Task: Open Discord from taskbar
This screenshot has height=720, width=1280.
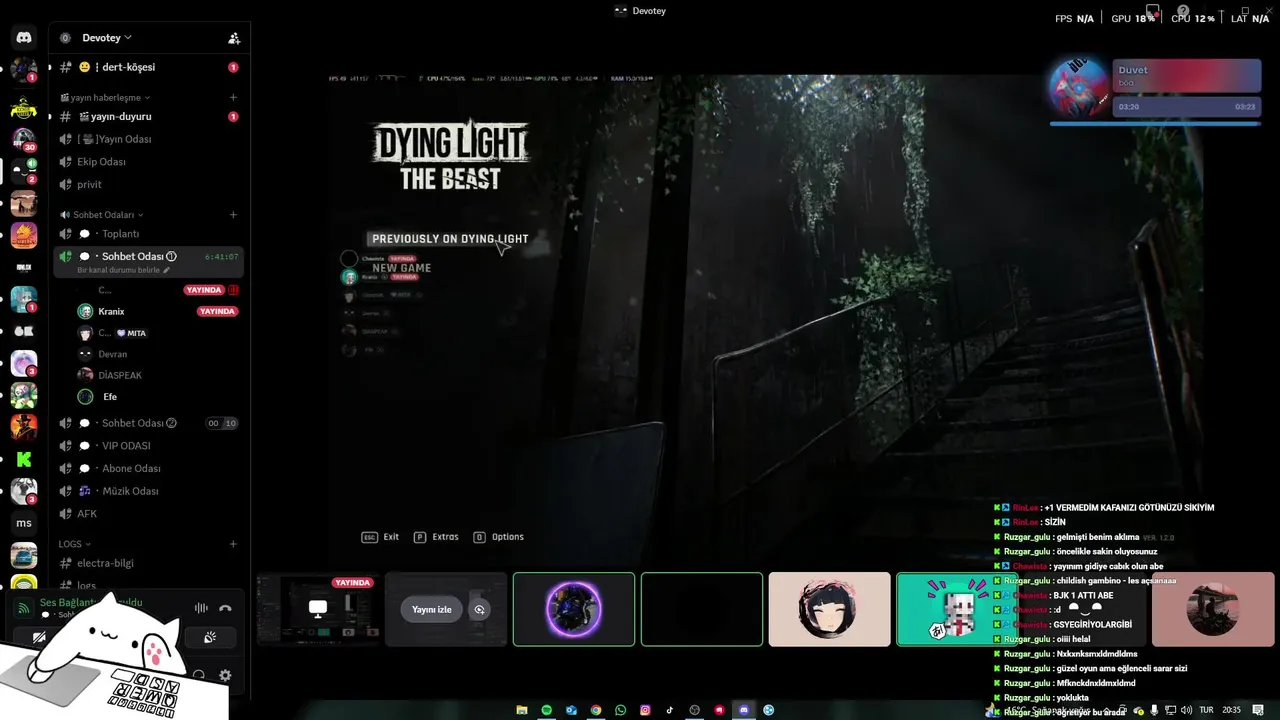Action: pos(744,710)
